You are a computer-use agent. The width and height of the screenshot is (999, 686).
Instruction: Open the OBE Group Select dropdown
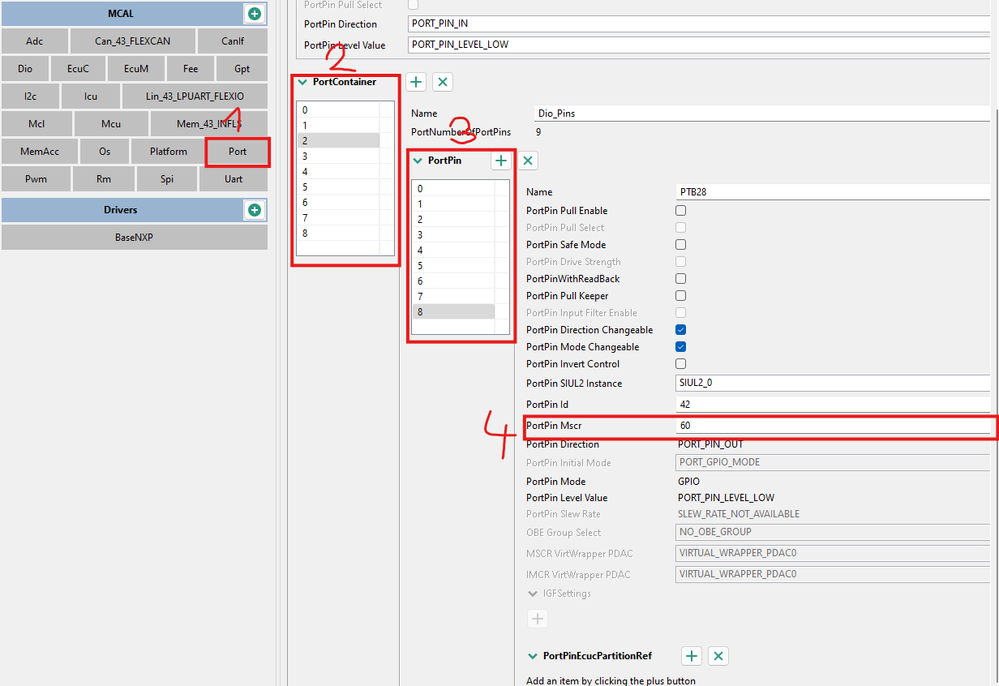833,532
